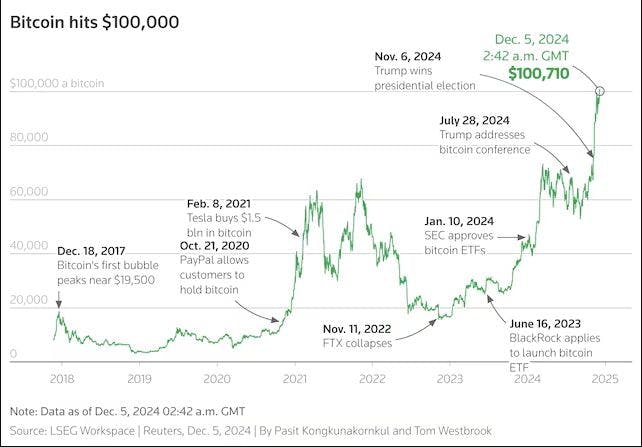Click the "$100,000 a bitcoin" y-axis label
The width and height of the screenshot is (642, 447).
pos(58,84)
